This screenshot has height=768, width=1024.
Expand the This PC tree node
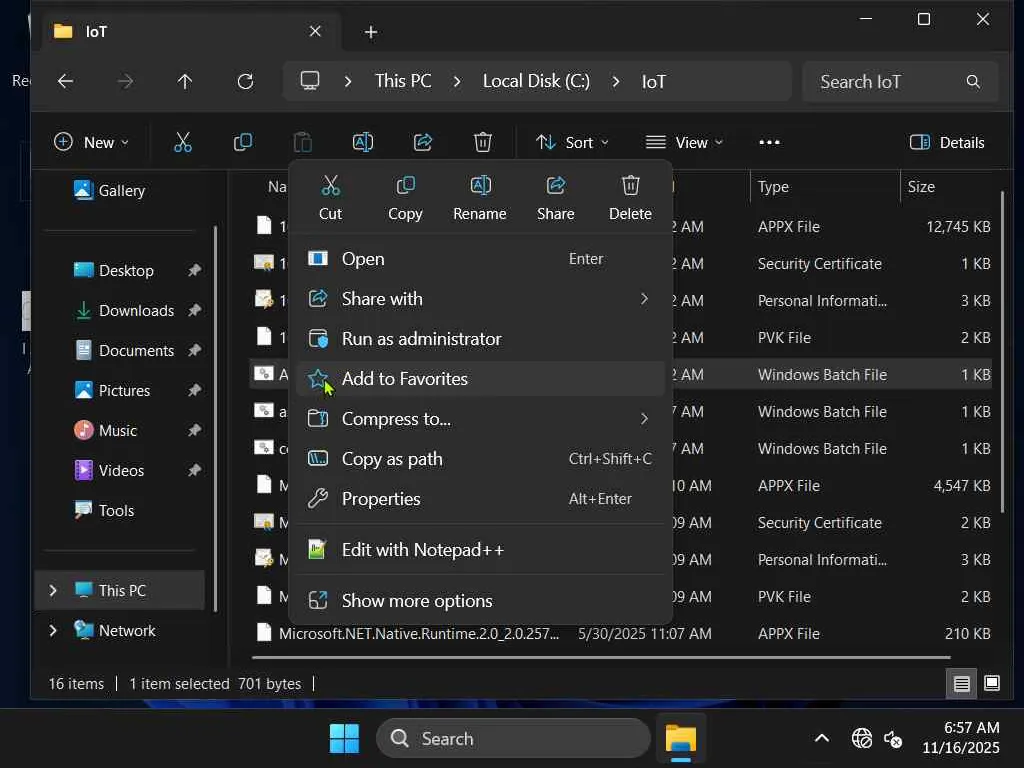[53, 591]
